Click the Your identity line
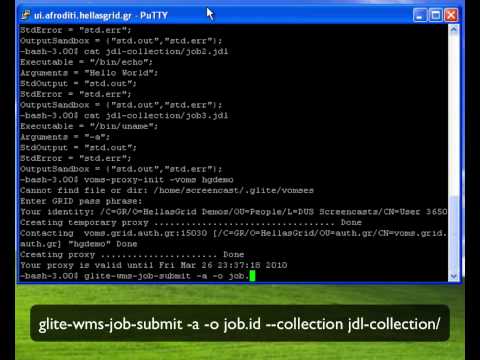This screenshot has width=480, height=360. (x=234, y=212)
